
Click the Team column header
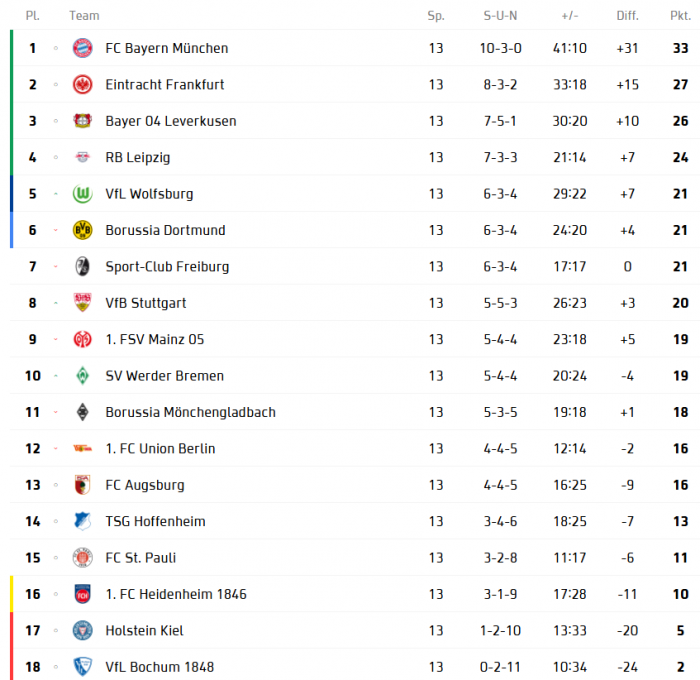coord(84,15)
